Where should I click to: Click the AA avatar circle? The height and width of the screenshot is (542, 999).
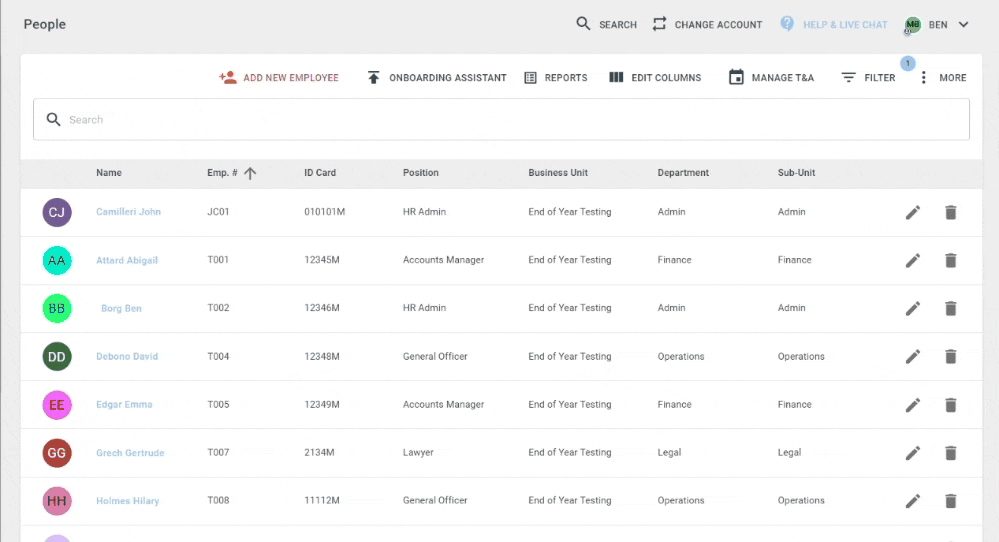(x=57, y=260)
